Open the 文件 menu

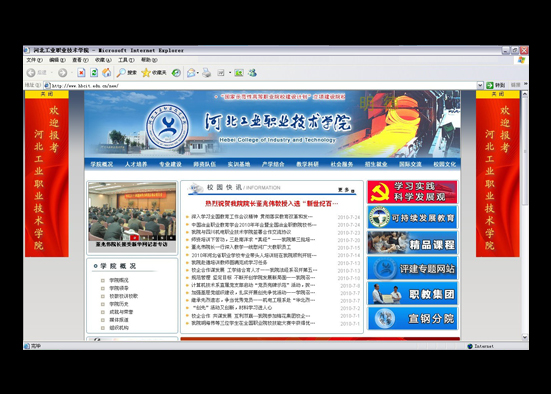point(34,60)
